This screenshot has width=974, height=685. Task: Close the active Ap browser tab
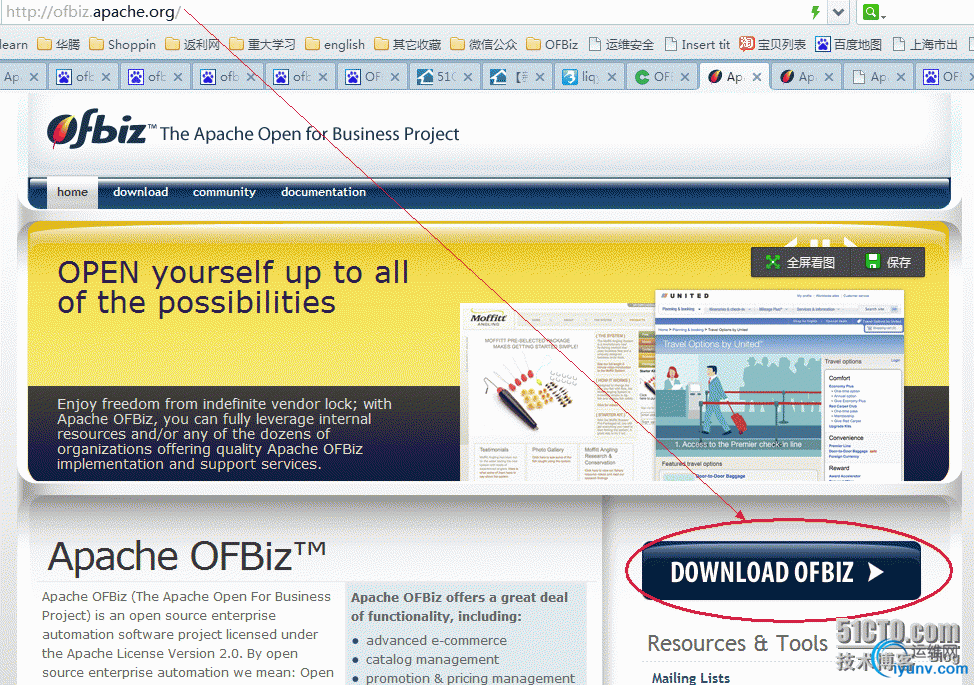[757, 77]
